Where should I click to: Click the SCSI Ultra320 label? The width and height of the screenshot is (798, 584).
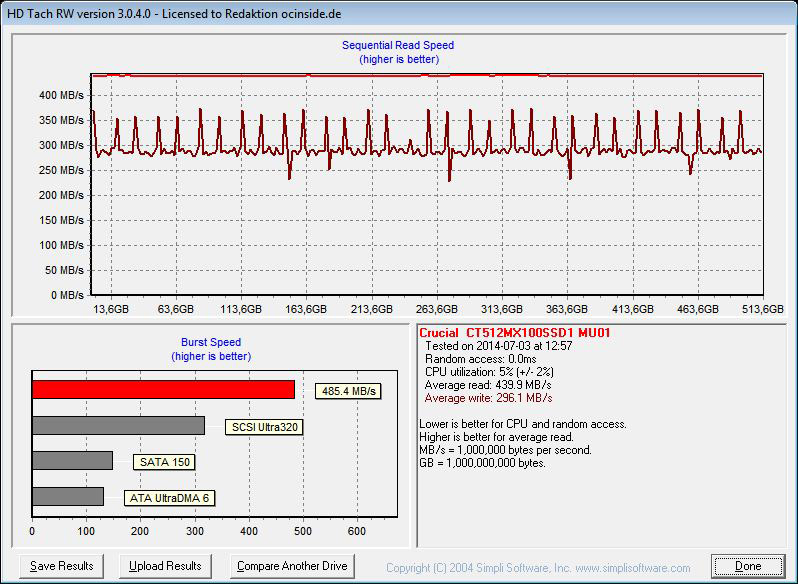click(x=265, y=427)
